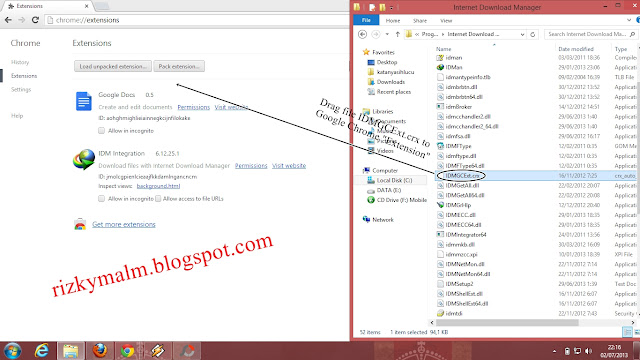Click Get more extensions link
Screen dimensions: 640x360
[x=124, y=224]
